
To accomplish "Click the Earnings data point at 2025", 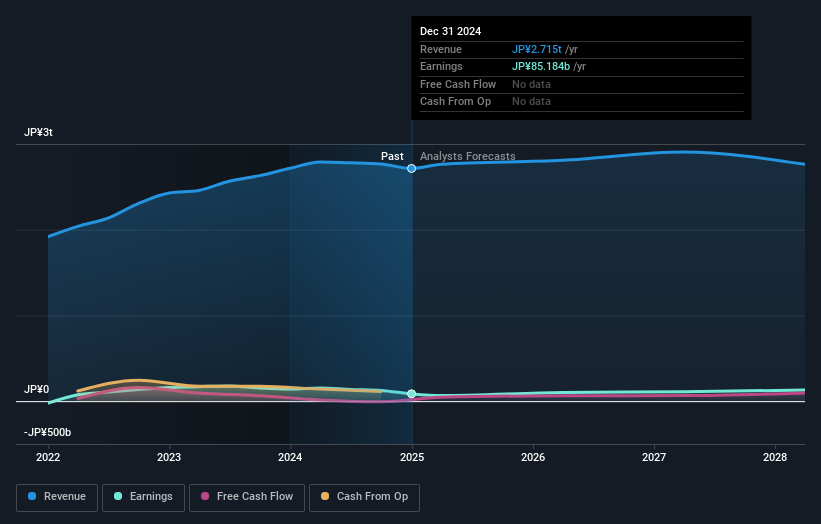I will point(412,394).
